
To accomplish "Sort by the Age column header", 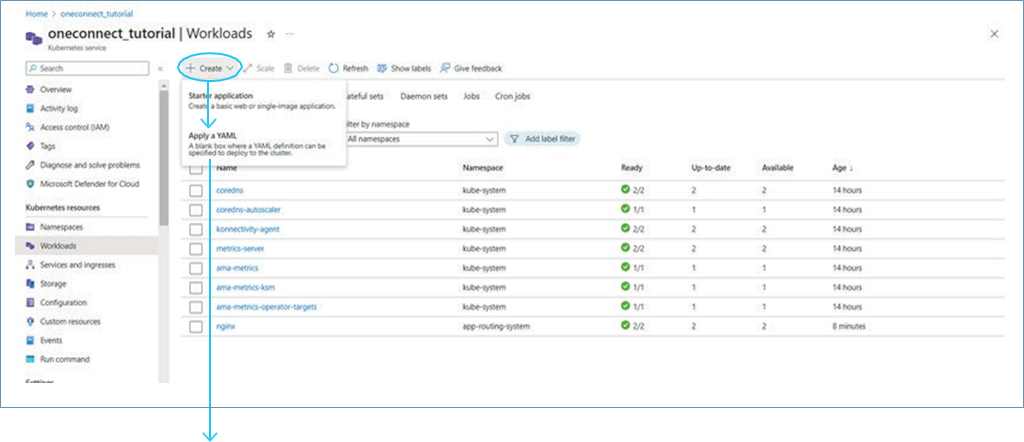I will (842, 168).
